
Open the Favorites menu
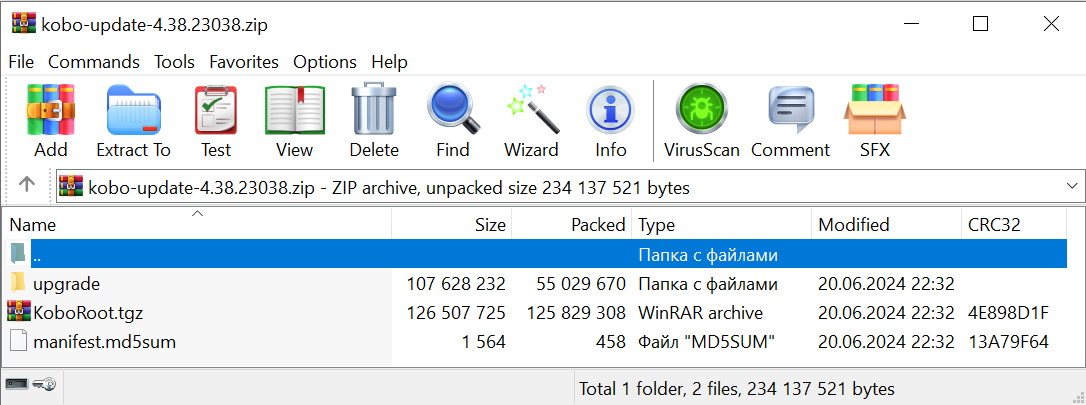coord(243,62)
